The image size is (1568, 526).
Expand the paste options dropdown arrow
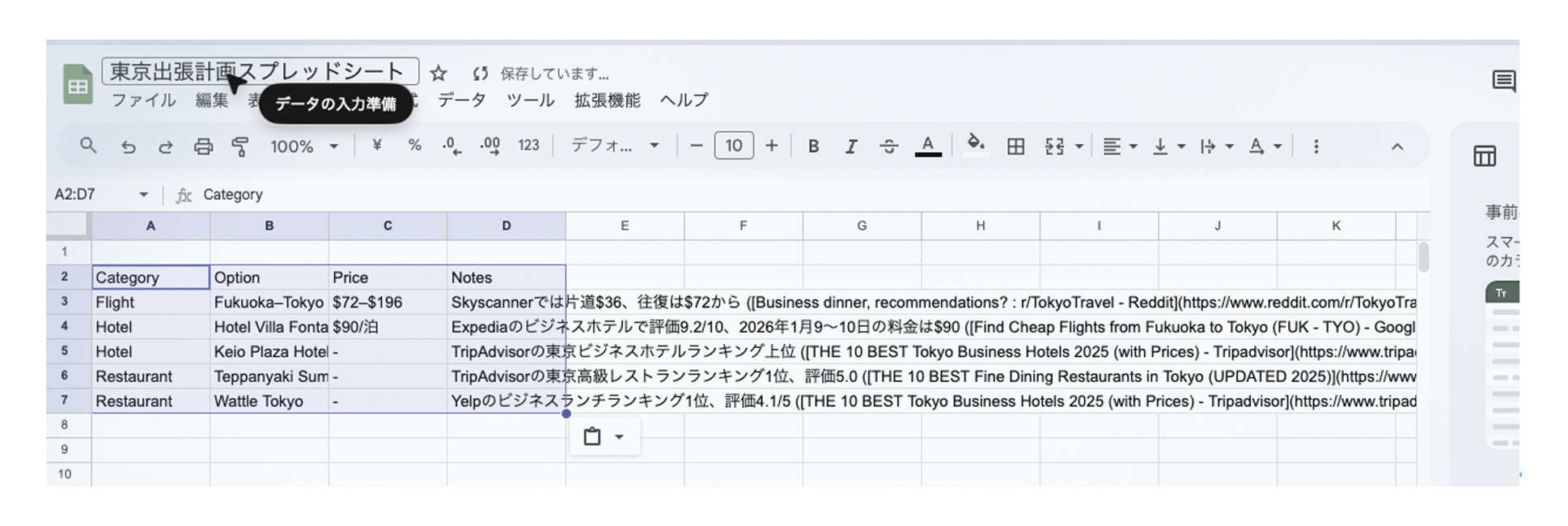(x=619, y=437)
